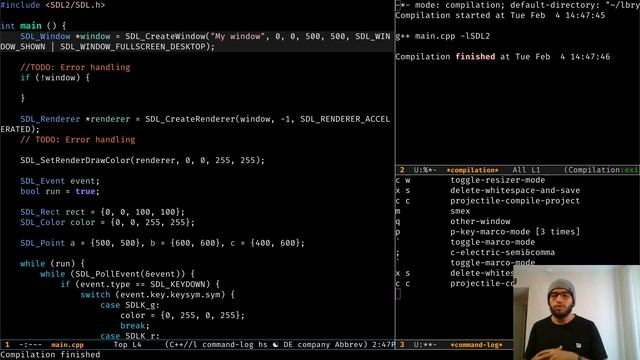Click the webcam video overlay of presenter
Screen dimensions: 640x360
click(x=576, y=313)
